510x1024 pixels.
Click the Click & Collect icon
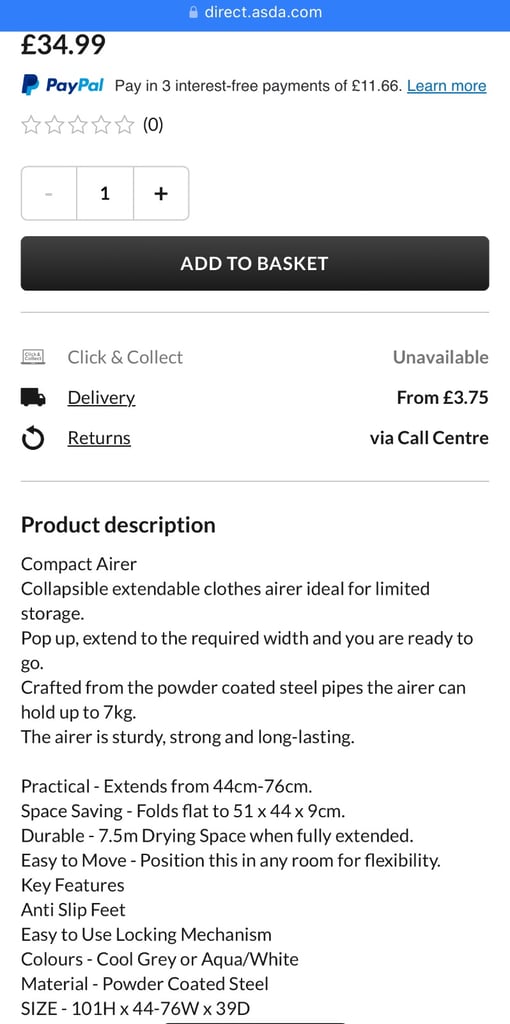click(33, 357)
